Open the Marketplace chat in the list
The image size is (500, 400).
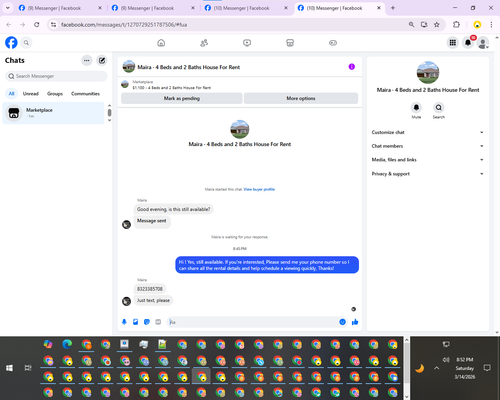point(53,113)
